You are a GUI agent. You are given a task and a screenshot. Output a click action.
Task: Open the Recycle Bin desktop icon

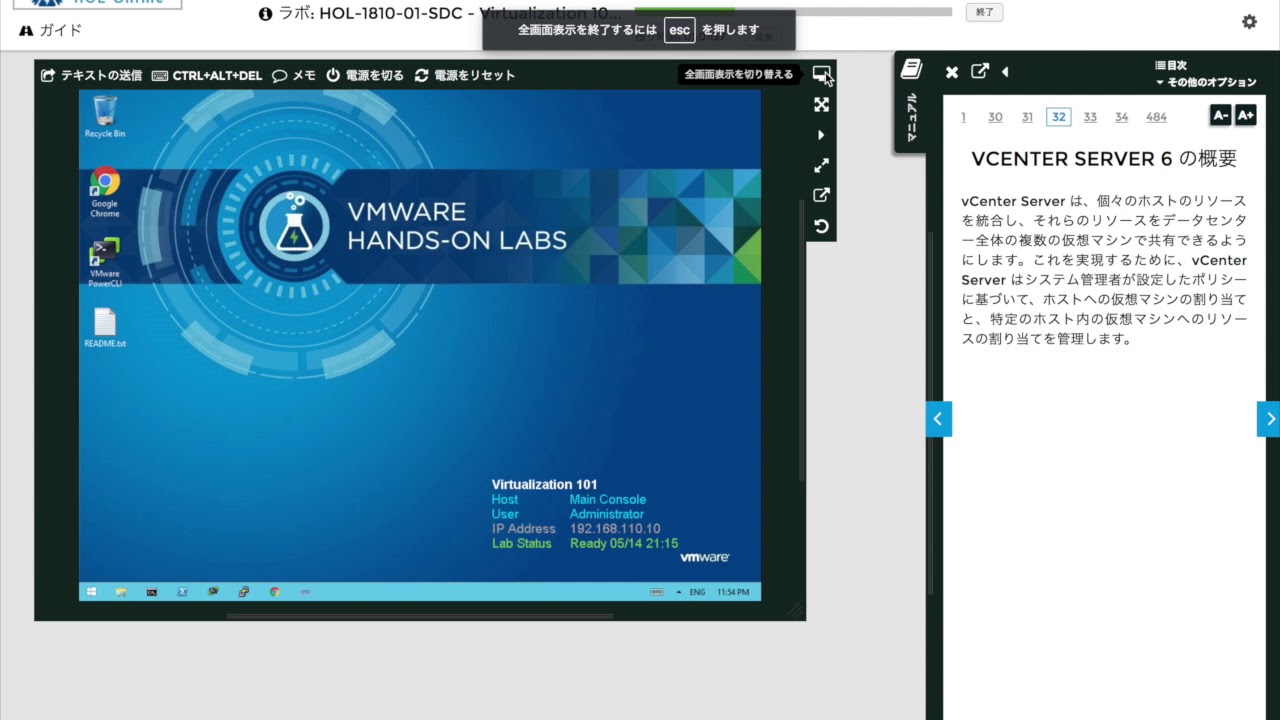[105, 116]
